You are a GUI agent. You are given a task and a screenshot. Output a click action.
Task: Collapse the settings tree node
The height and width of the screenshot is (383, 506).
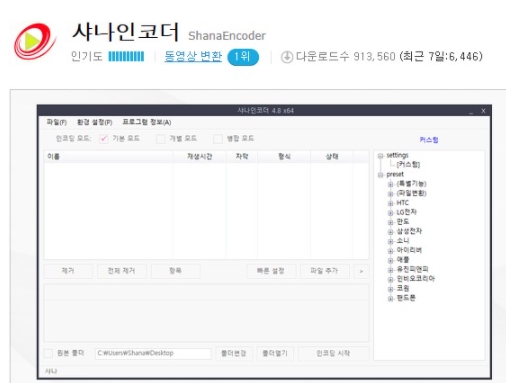(x=380, y=156)
